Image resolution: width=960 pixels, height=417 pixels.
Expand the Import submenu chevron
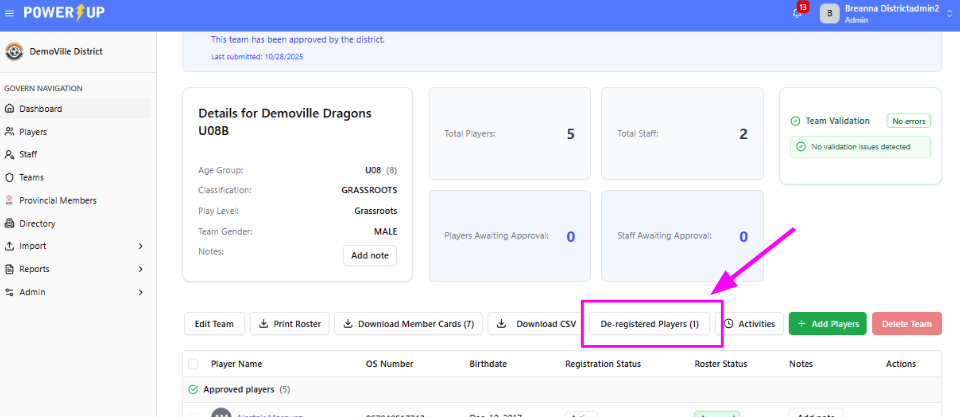point(140,246)
